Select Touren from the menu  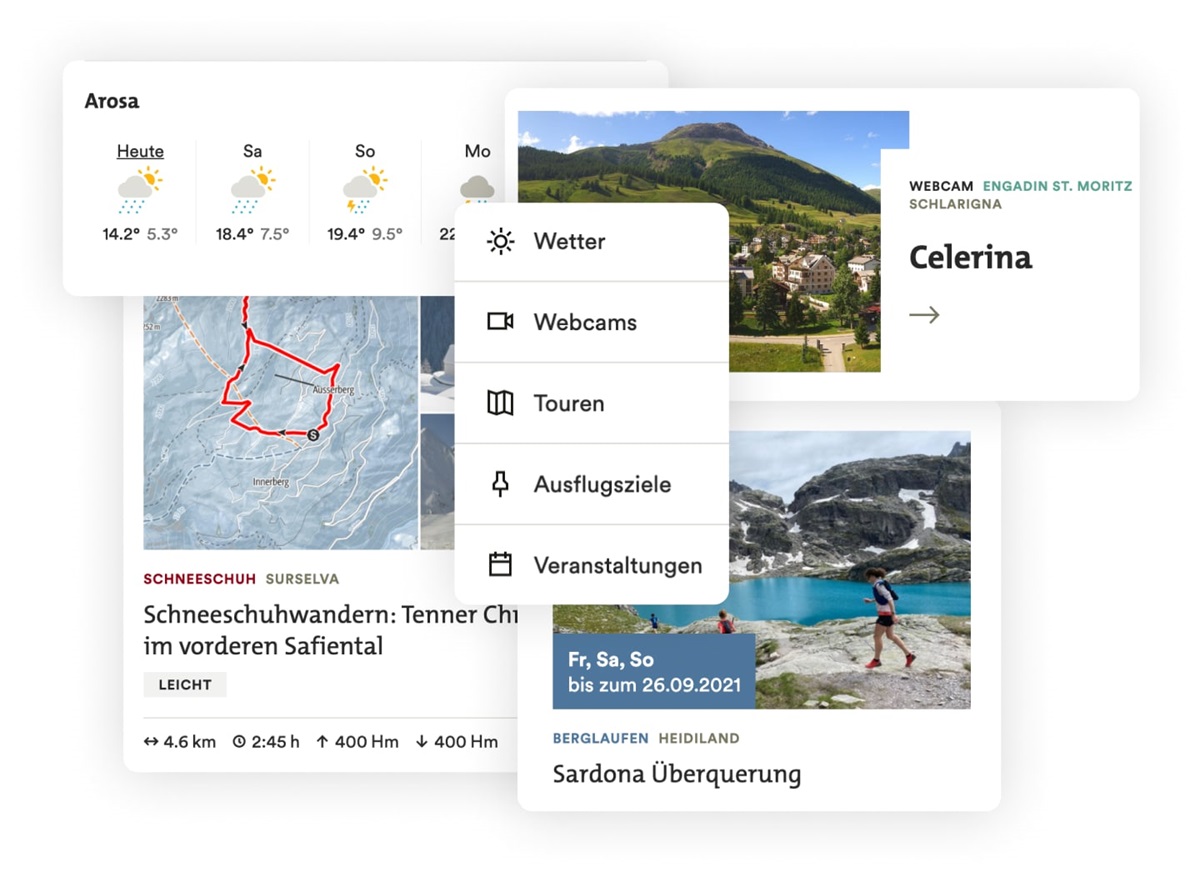pos(591,403)
